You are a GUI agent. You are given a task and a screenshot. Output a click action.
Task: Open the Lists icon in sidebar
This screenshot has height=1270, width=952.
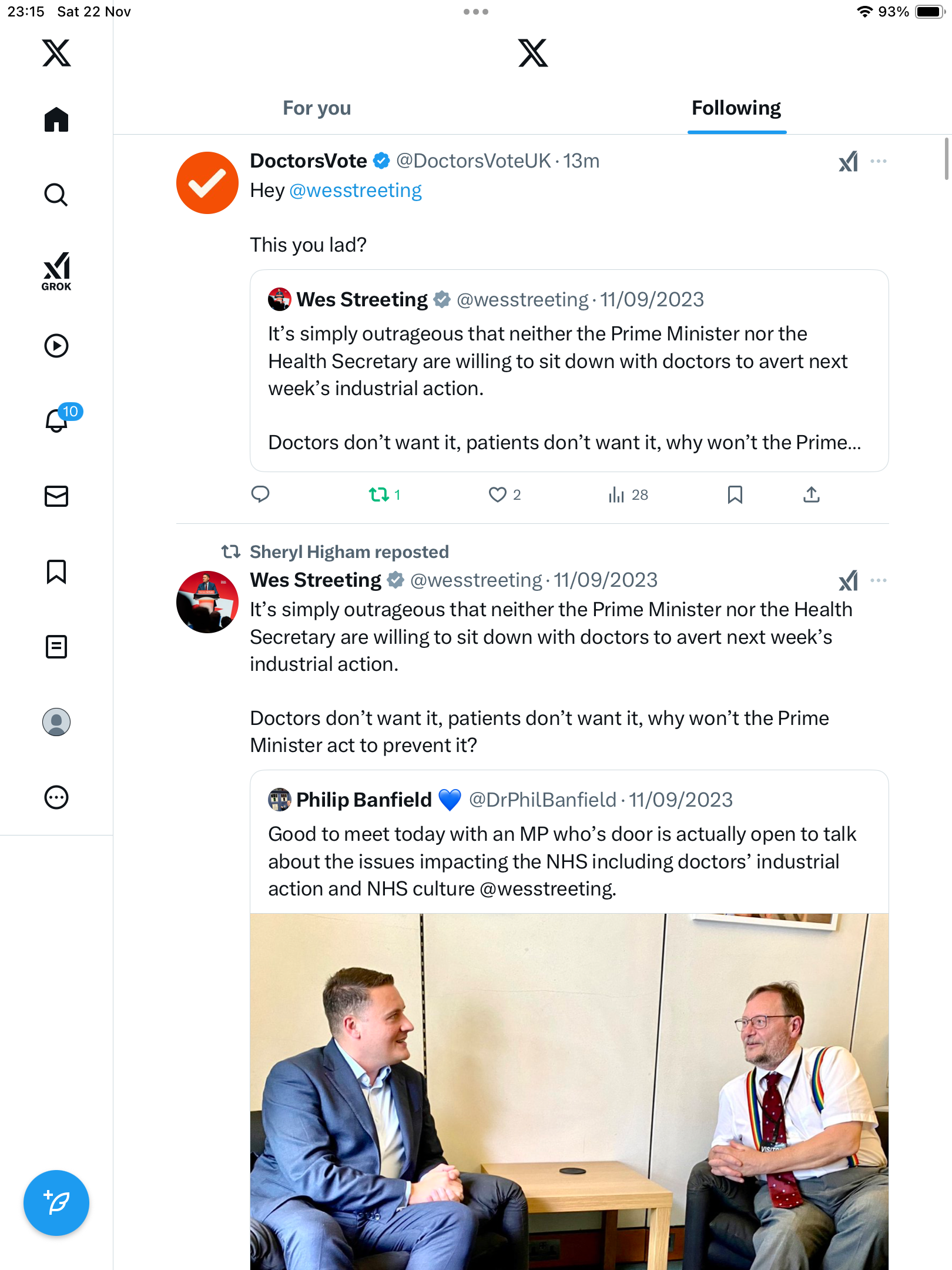(x=56, y=647)
